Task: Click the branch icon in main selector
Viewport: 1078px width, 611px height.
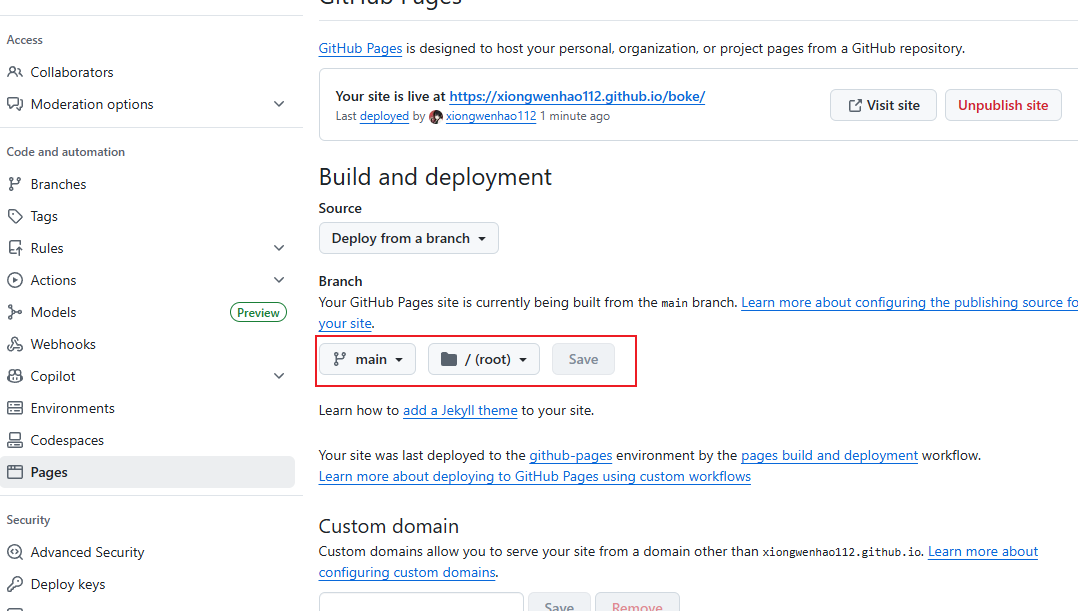Action: (340, 359)
